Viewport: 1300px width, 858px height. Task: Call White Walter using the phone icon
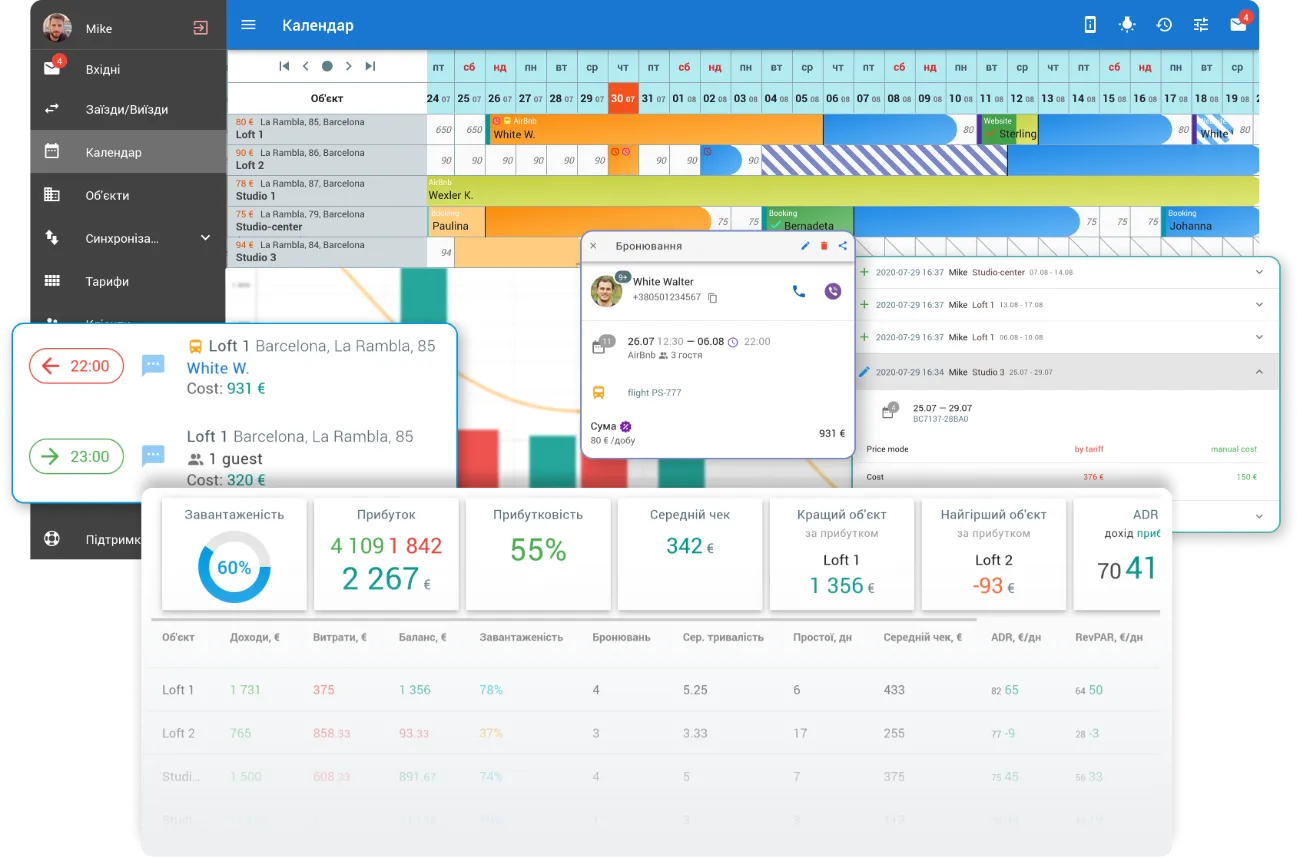[x=798, y=291]
